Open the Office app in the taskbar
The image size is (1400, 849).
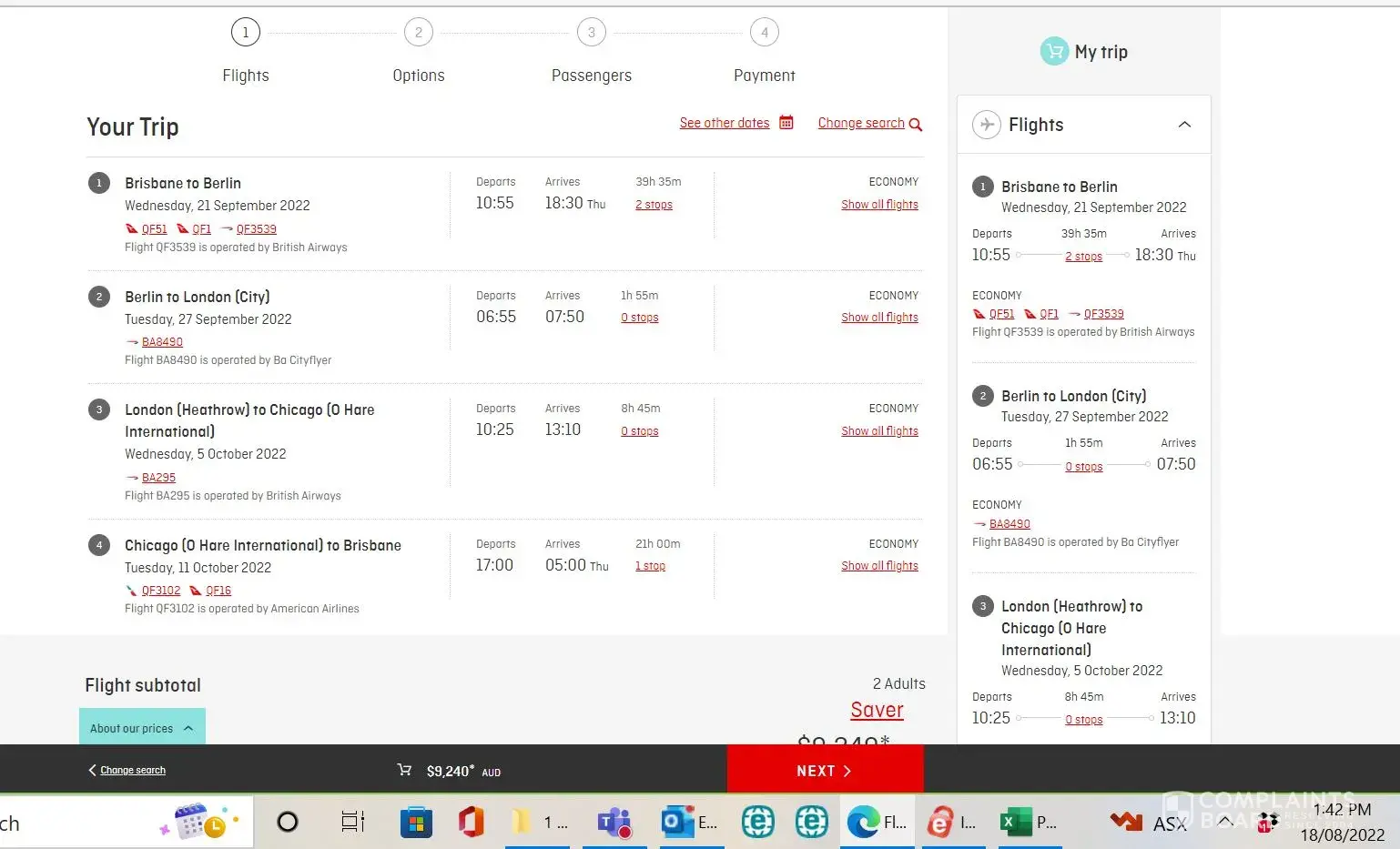point(471,823)
